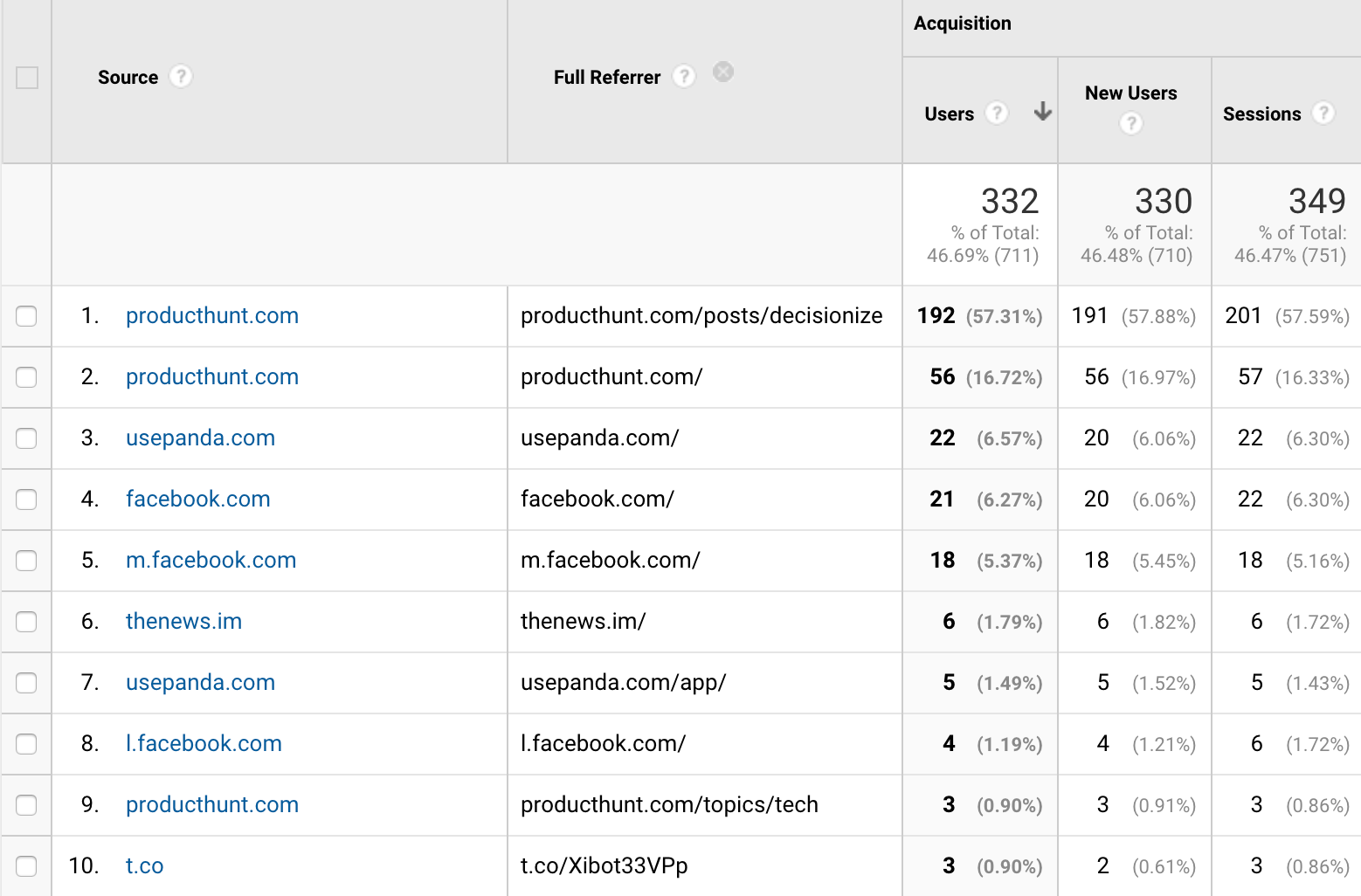The height and width of the screenshot is (896, 1361).
Task: Open producthunt.com source link in row 1
Action: click(x=212, y=316)
